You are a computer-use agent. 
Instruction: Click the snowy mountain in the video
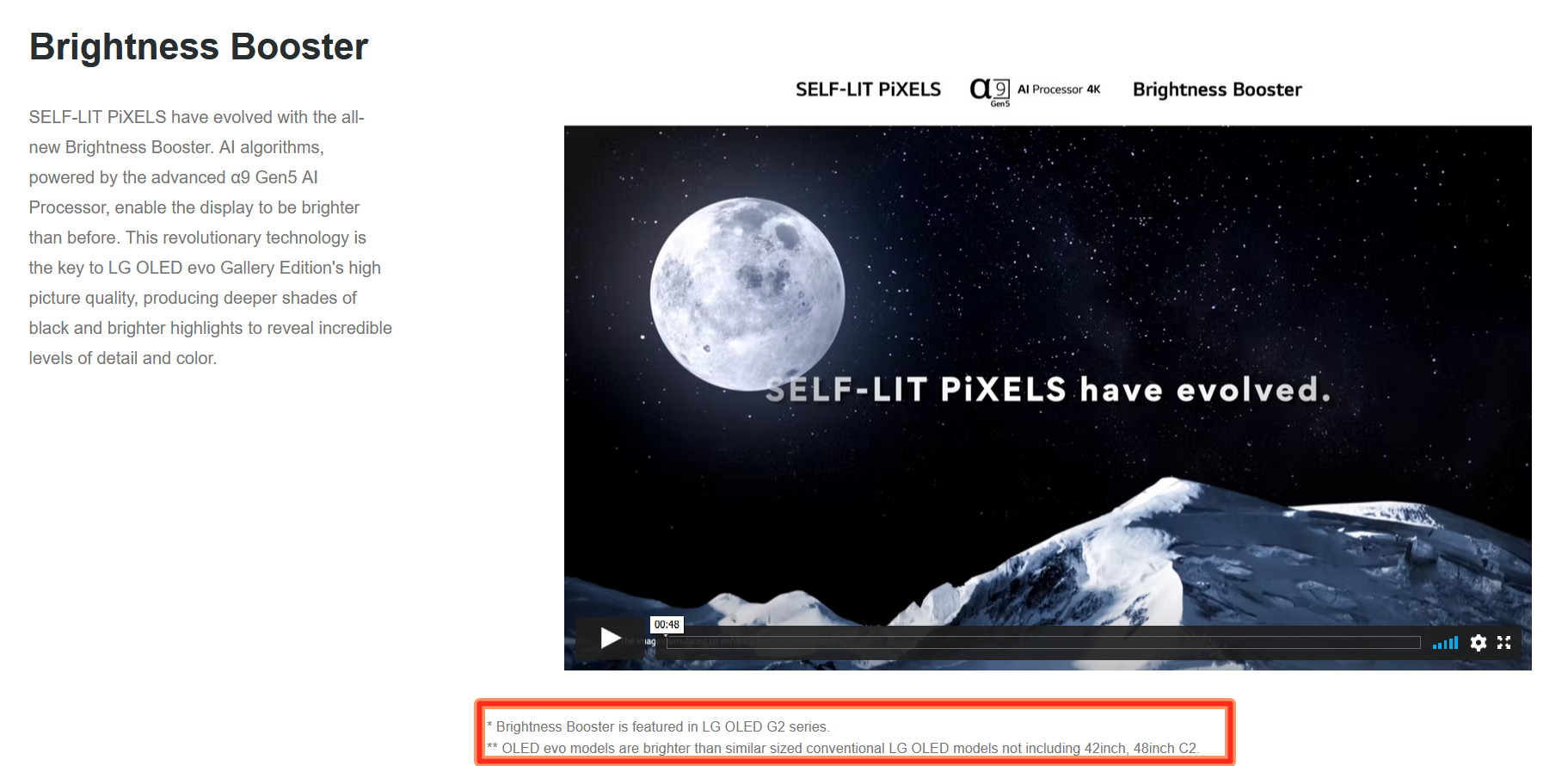1204,559
